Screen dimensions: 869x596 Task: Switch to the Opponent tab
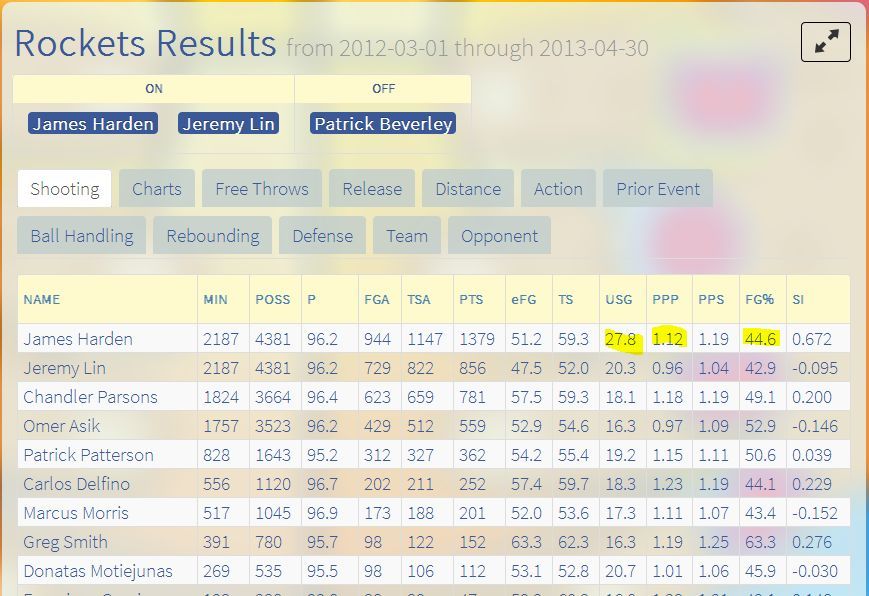(499, 236)
